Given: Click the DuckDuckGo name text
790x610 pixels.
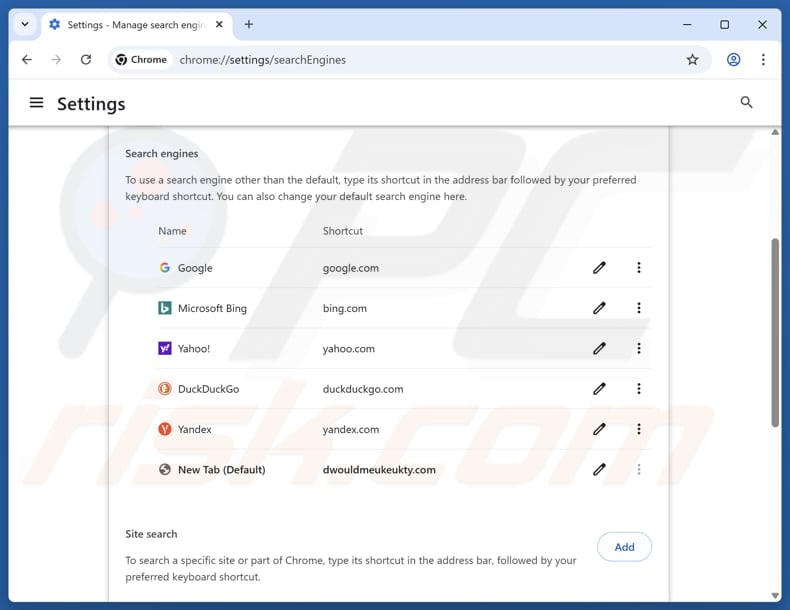Looking at the screenshot, I should coord(209,389).
